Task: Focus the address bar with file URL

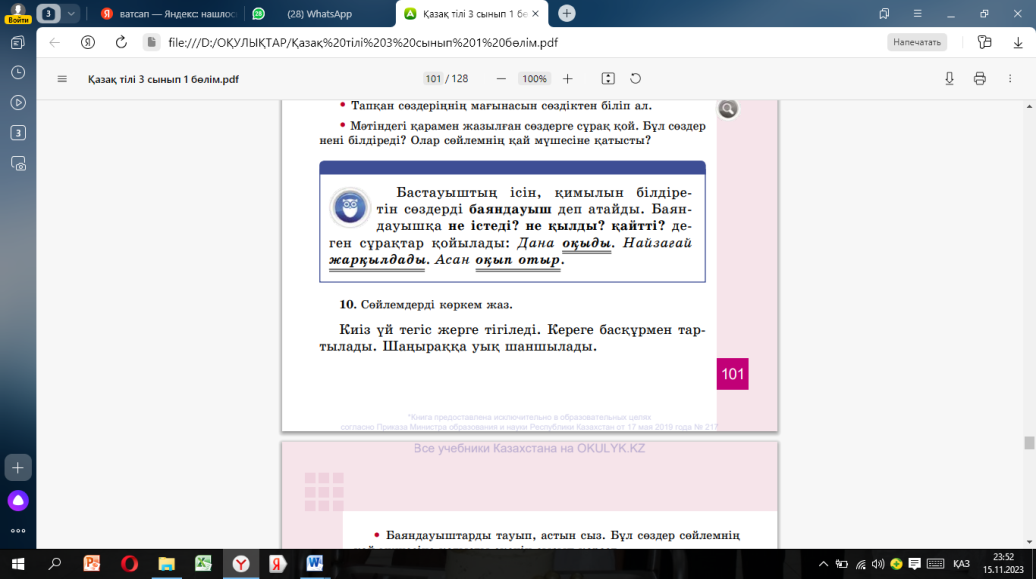Action: pyautogui.click(x=363, y=42)
